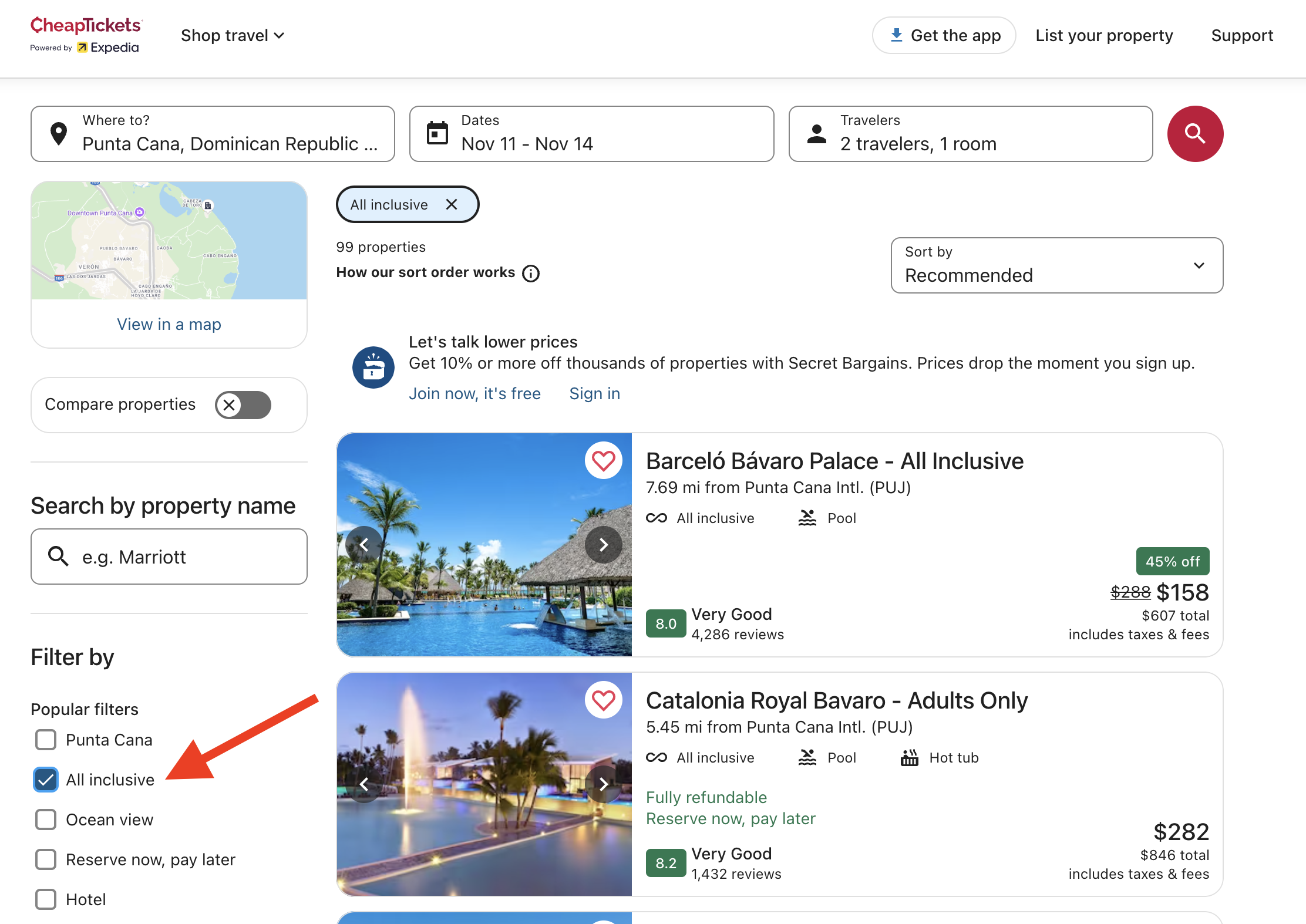This screenshot has height=924, width=1306.
Task: Remove the All inclusive filter chip
Action: (x=452, y=204)
